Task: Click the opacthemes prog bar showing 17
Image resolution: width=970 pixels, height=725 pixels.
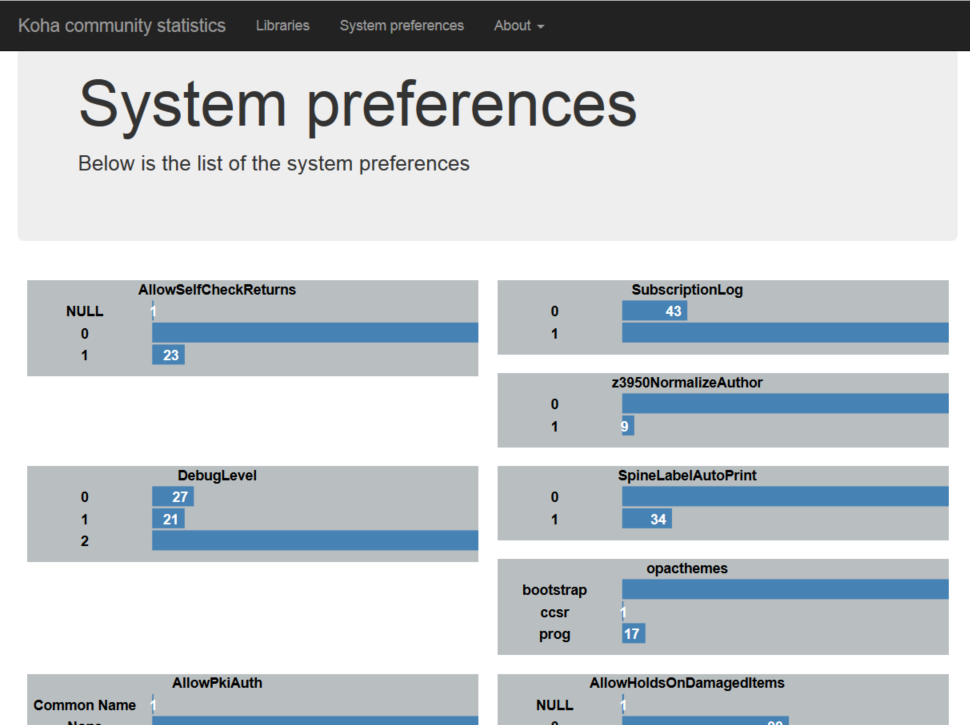Action: (633, 634)
